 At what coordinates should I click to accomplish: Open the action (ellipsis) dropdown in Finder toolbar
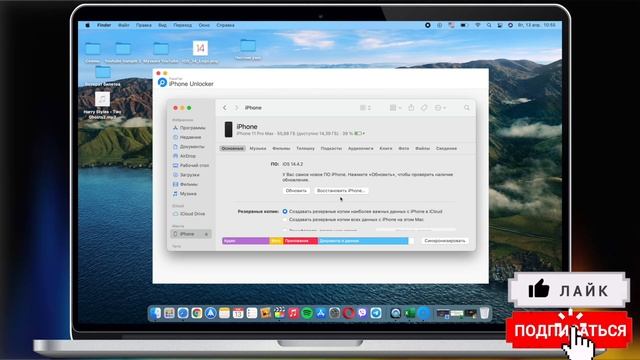(x=440, y=108)
